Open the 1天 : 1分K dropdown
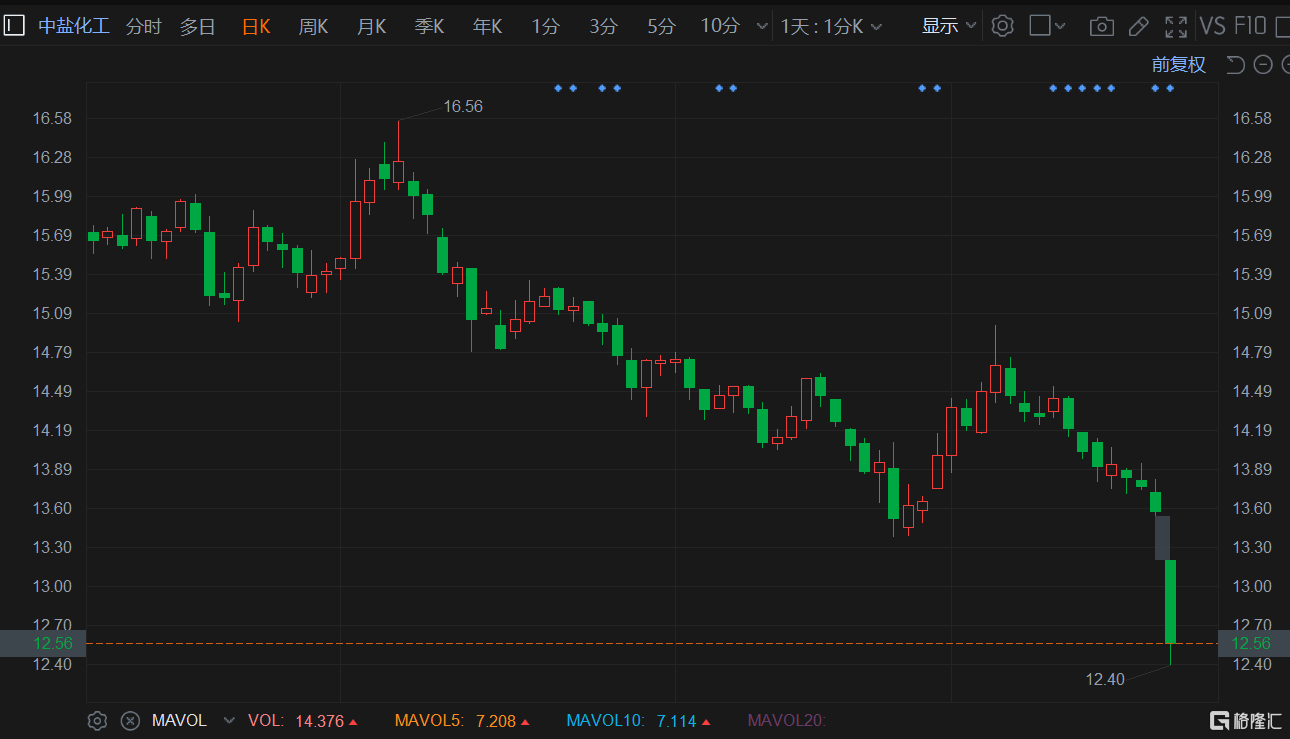1290x739 pixels. click(831, 27)
